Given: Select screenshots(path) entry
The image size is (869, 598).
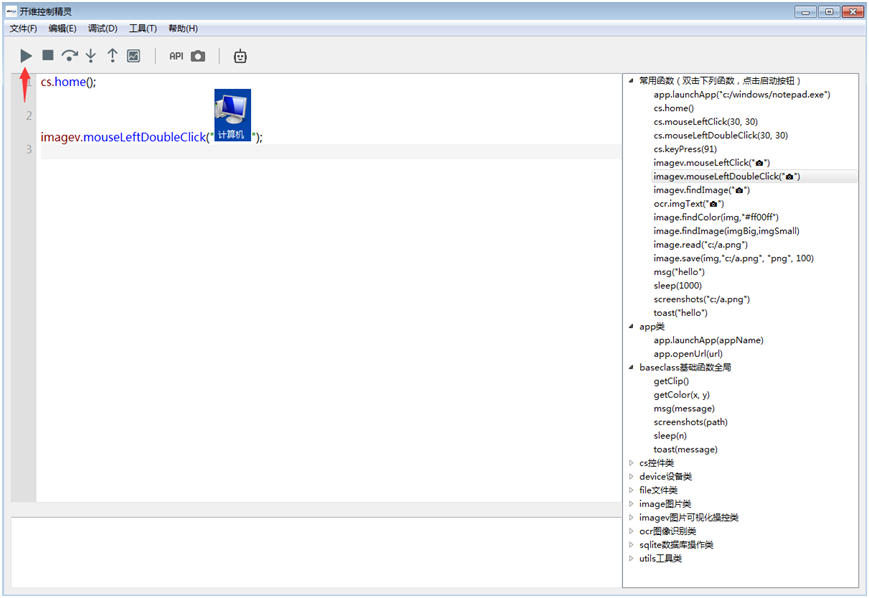Looking at the screenshot, I should coord(691,422).
